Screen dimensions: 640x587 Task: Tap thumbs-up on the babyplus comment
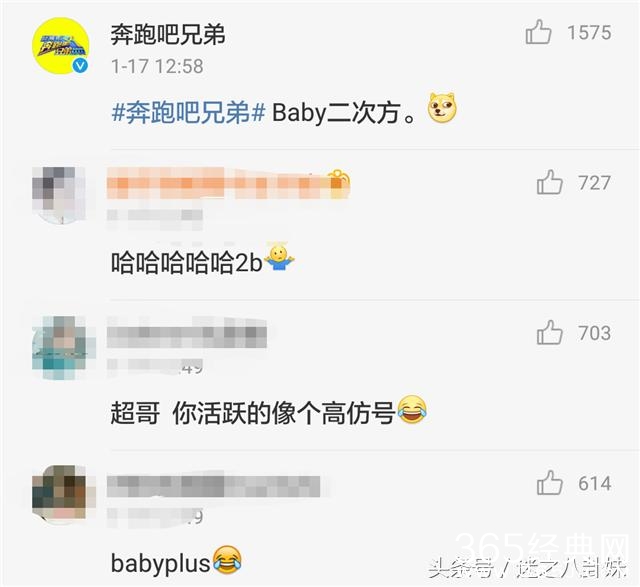click(x=550, y=482)
